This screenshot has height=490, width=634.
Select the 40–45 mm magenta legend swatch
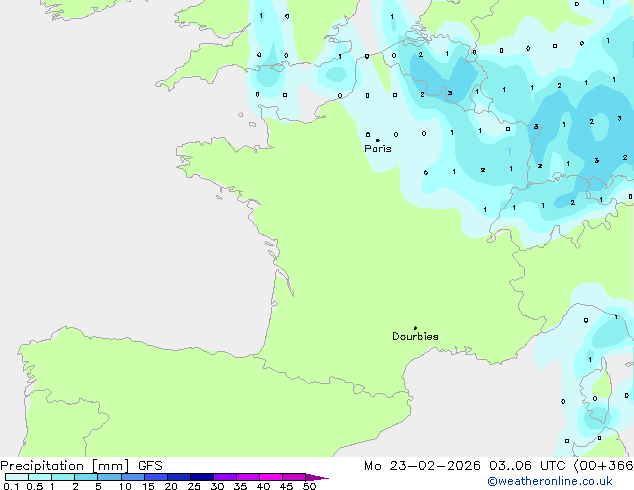click(271, 477)
